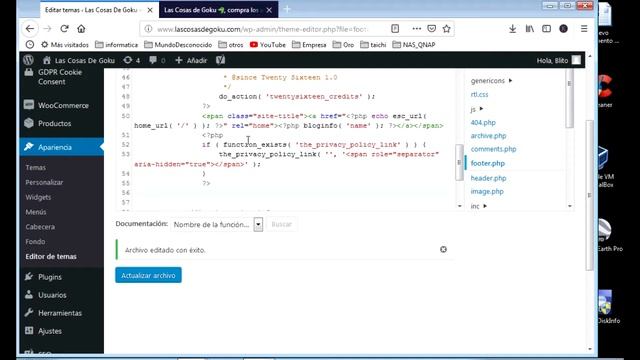Switch to 'Editar temas' browser tab
The width and height of the screenshot is (640, 360).
coord(92,10)
